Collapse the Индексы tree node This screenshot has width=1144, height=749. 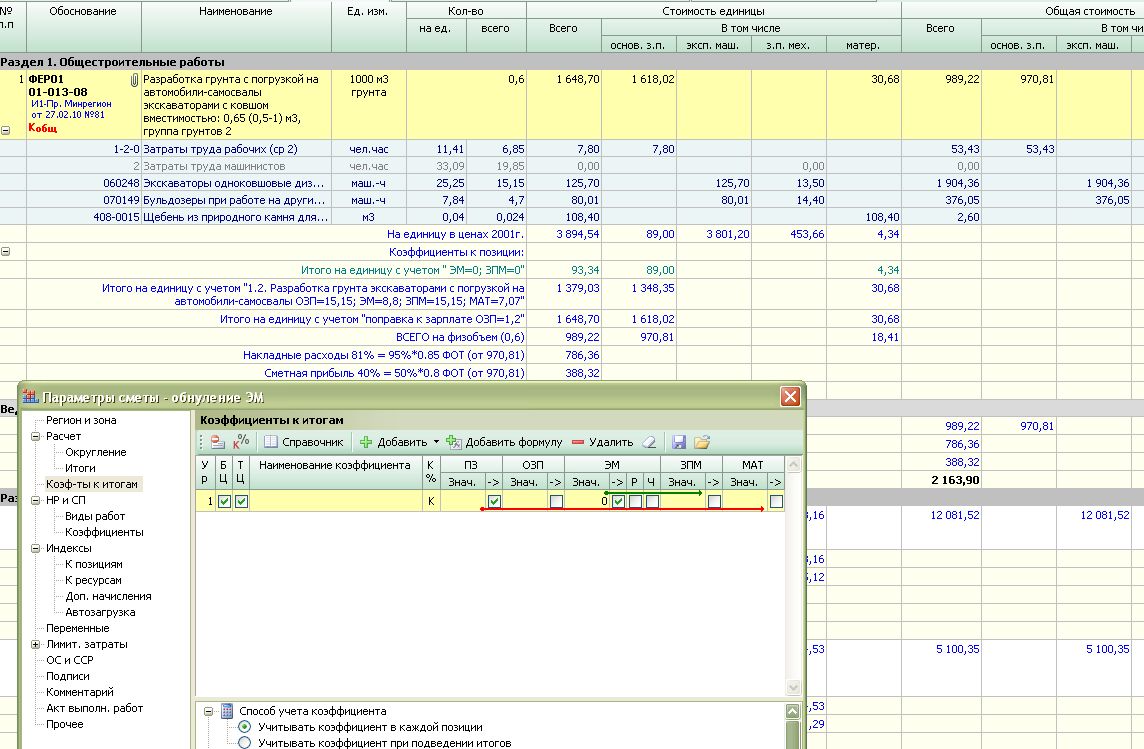pyautogui.click(x=36, y=548)
